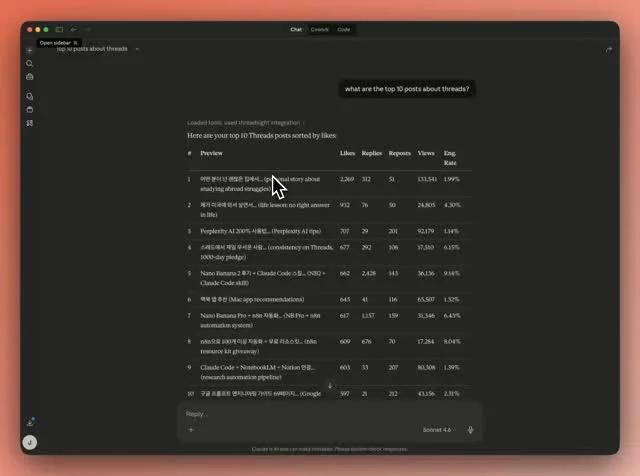Viewport: 640px width, 476px height.
Task: Open the briefcase icon in the sidebar
Action: pyautogui.click(x=29, y=77)
